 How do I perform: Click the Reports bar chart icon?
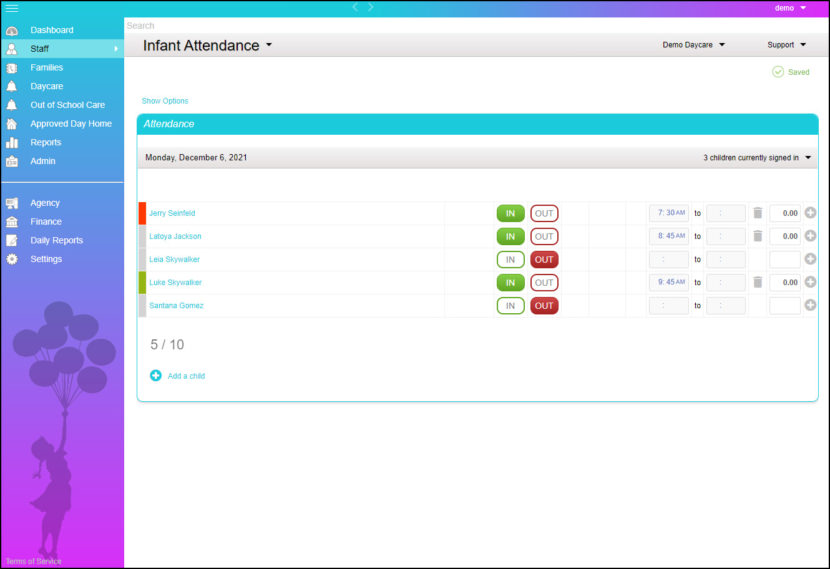[12, 142]
